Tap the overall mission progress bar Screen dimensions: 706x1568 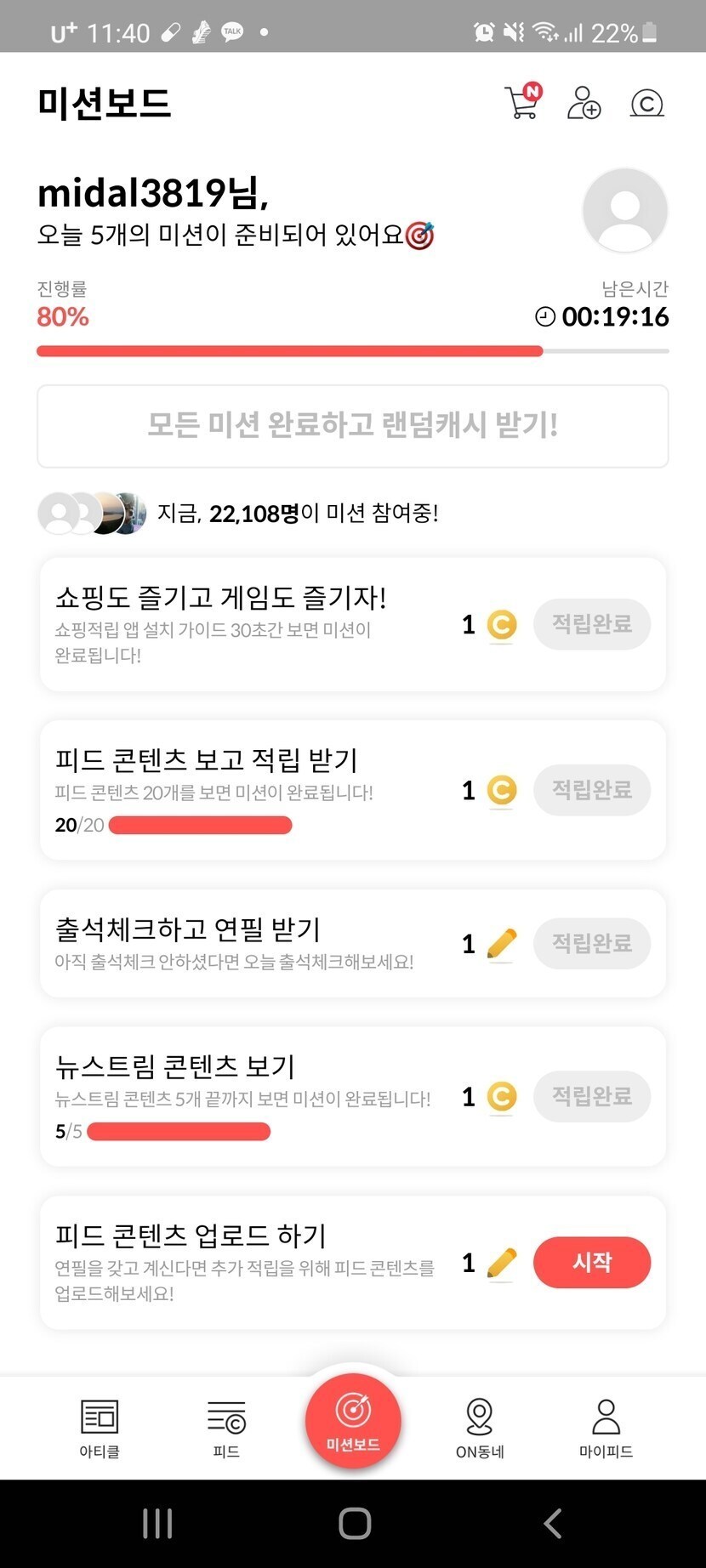pos(352,351)
